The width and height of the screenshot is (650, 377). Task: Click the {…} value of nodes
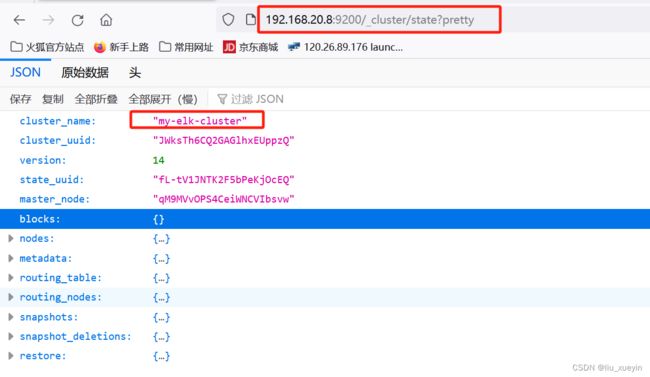point(161,239)
